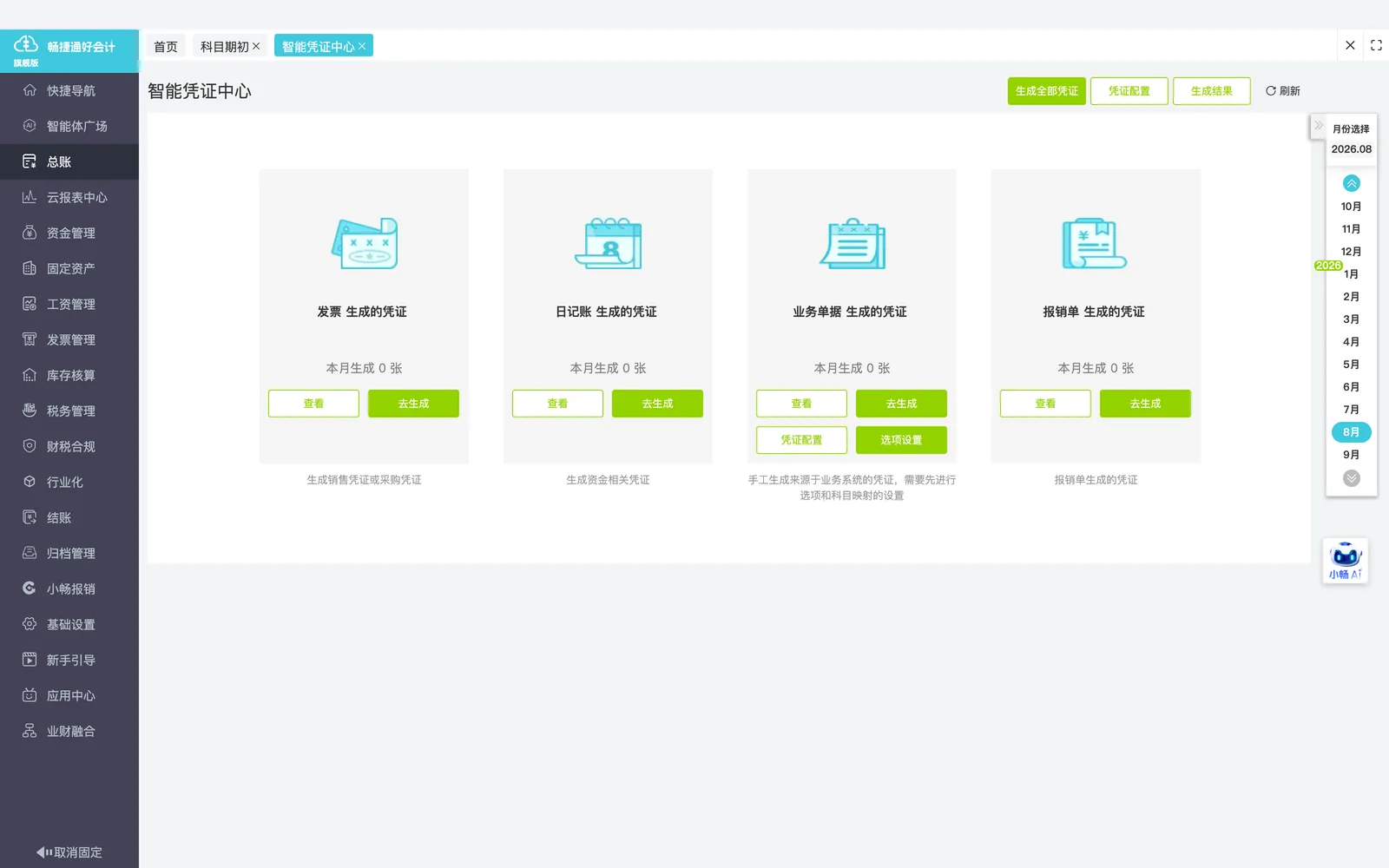Open 选项设置 in 业务单据 card
Screen dimensions: 1389x868
tap(901, 440)
